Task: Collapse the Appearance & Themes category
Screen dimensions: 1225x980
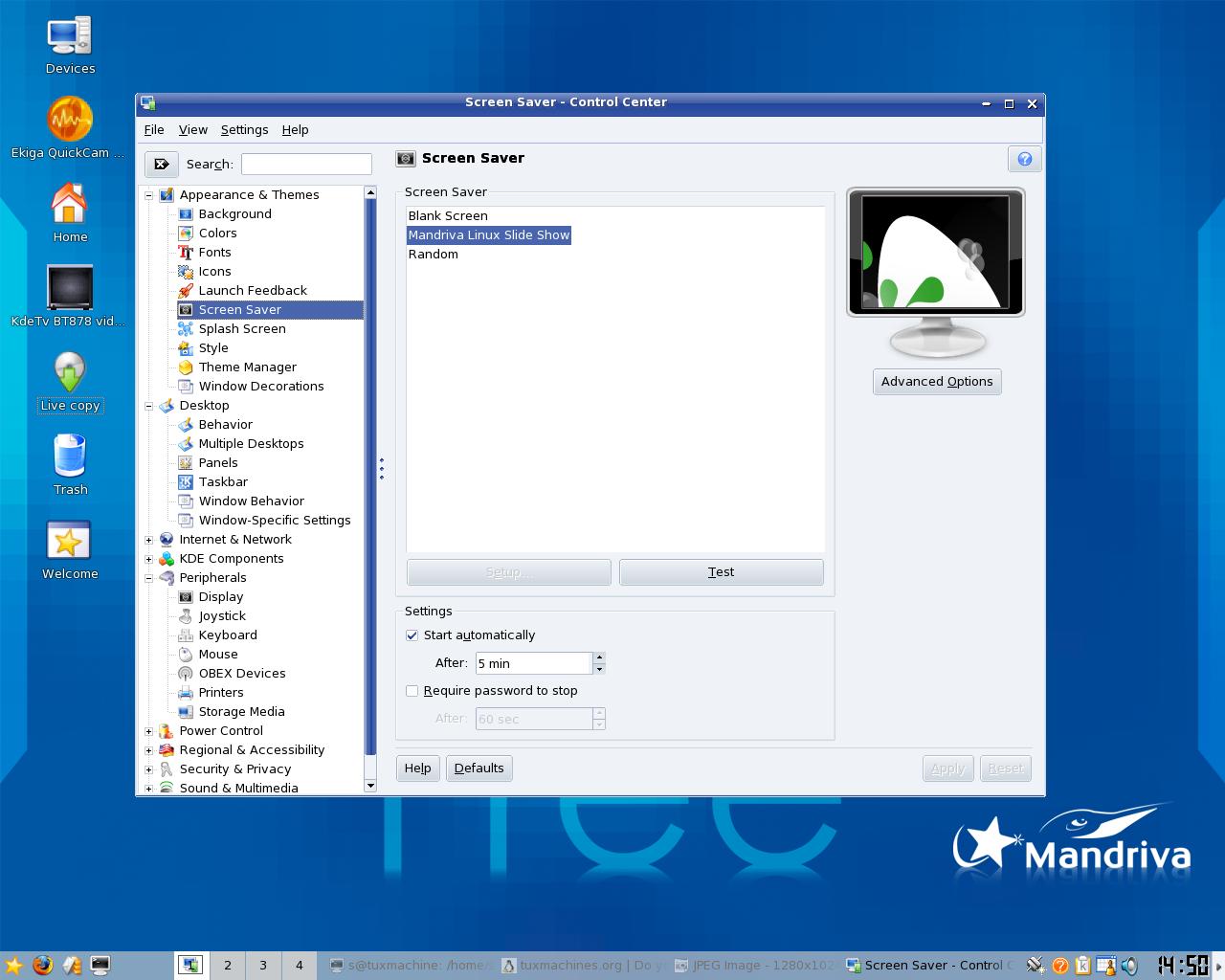Action: coord(148,195)
